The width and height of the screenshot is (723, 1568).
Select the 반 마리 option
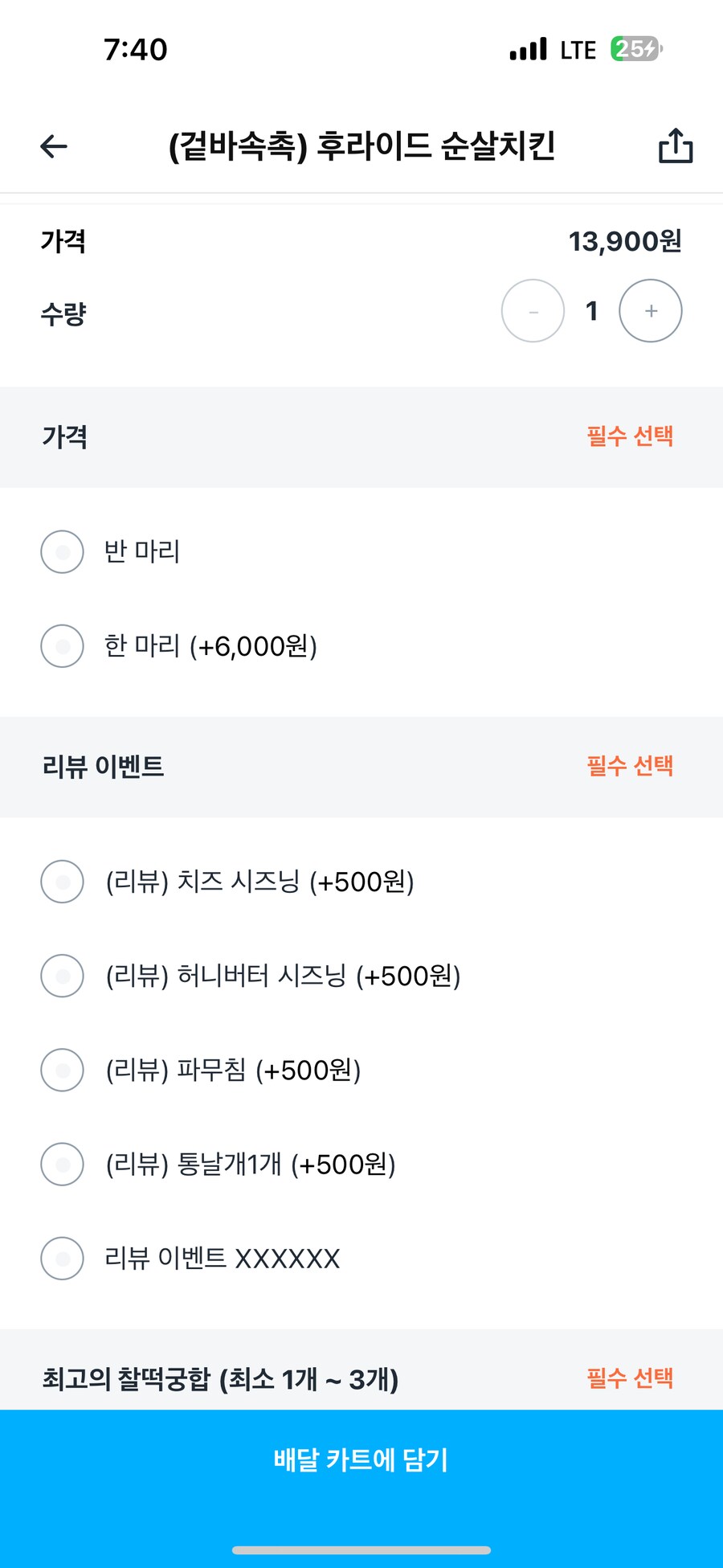pyautogui.click(x=63, y=552)
